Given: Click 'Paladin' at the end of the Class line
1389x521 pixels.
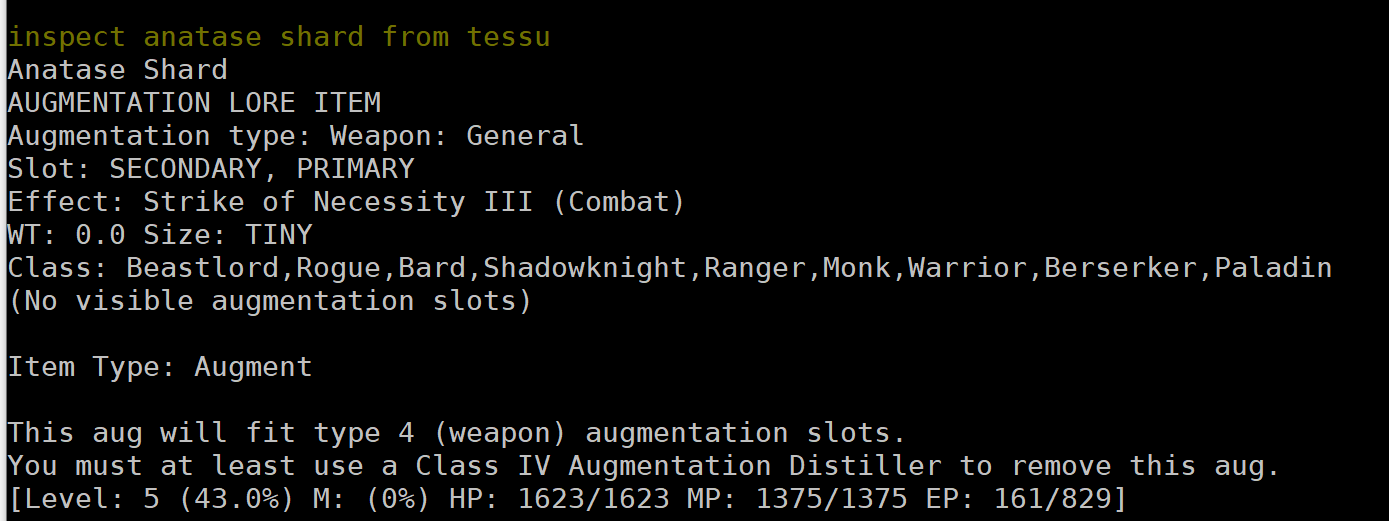Looking at the screenshot, I should pyautogui.click(x=1273, y=269).
